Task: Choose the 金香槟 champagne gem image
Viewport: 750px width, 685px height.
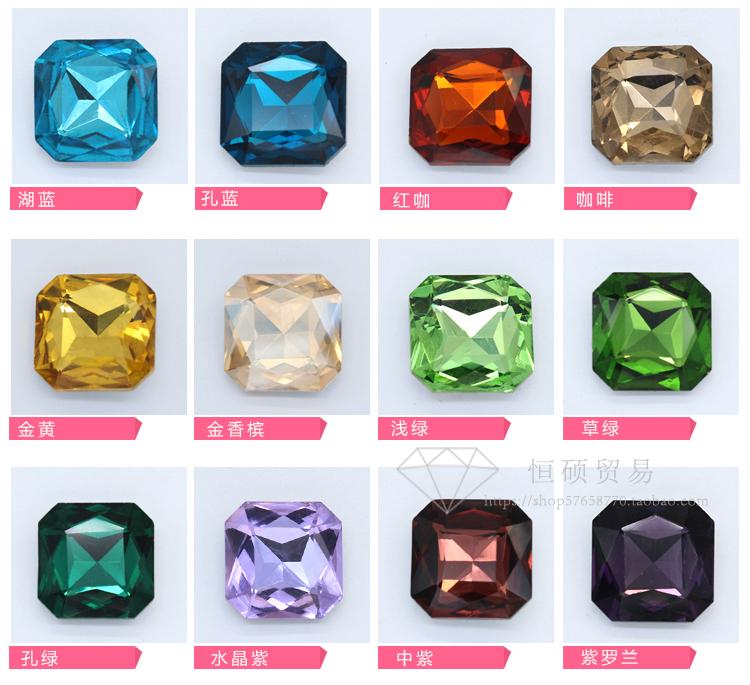Action: coord(283,333)
